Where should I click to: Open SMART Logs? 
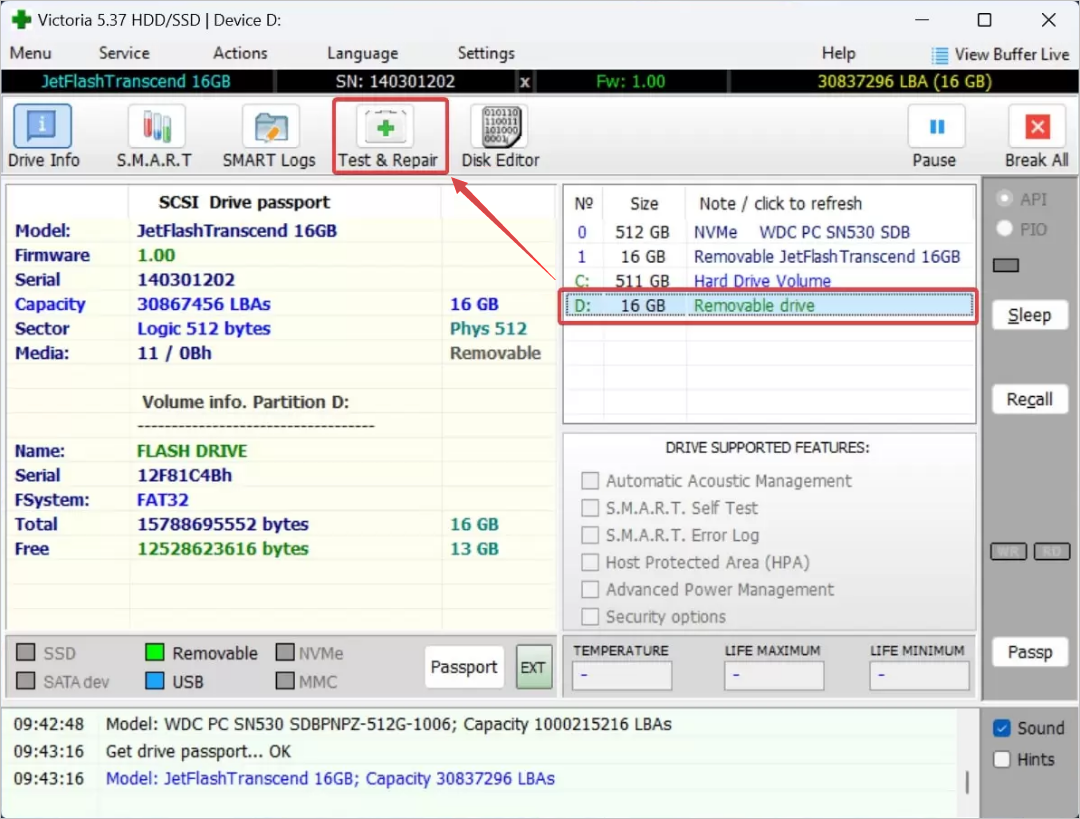point(269,136)
